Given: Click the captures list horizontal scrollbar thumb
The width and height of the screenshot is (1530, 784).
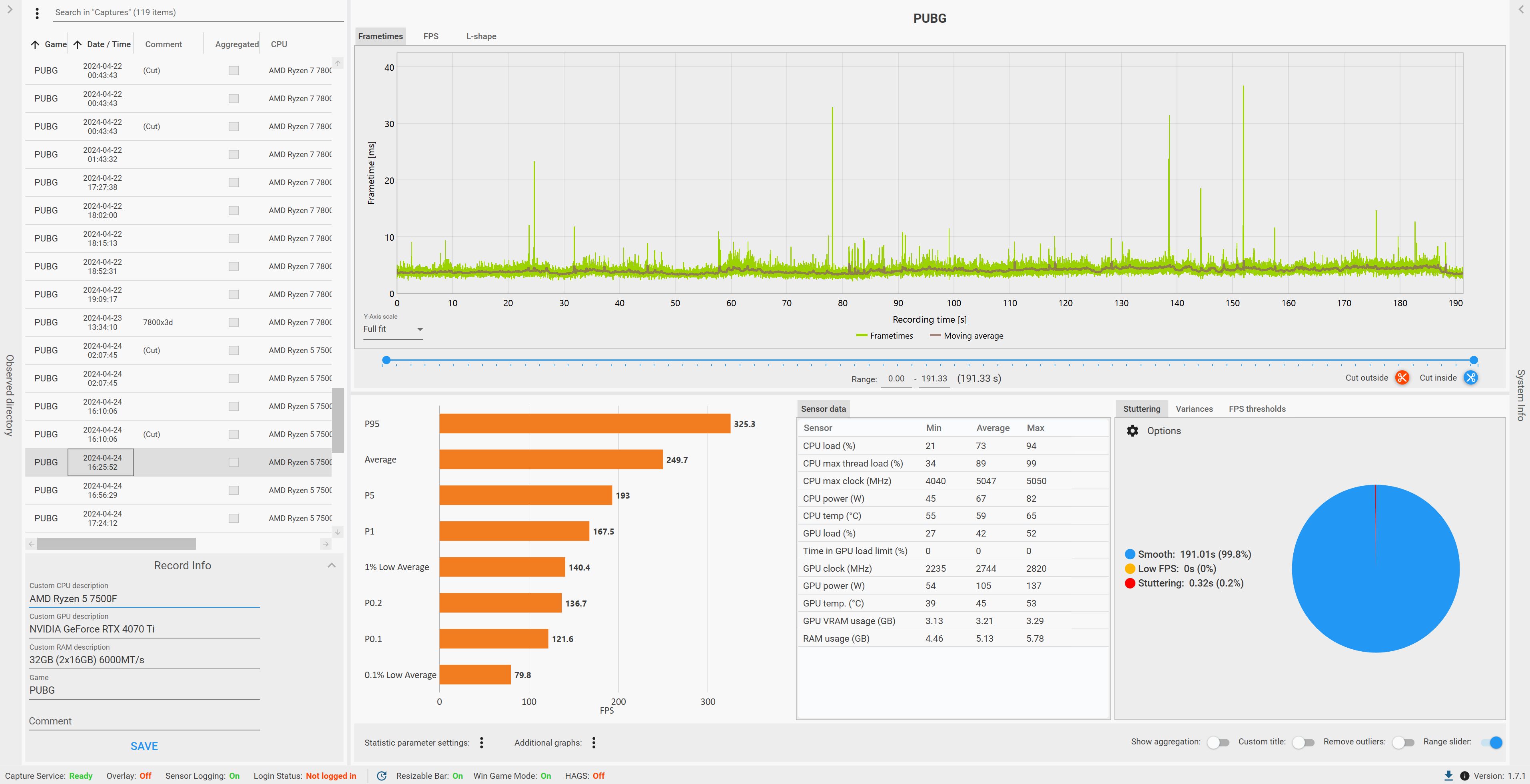Looking at the screenshot, I should click(x=116, y=543).
